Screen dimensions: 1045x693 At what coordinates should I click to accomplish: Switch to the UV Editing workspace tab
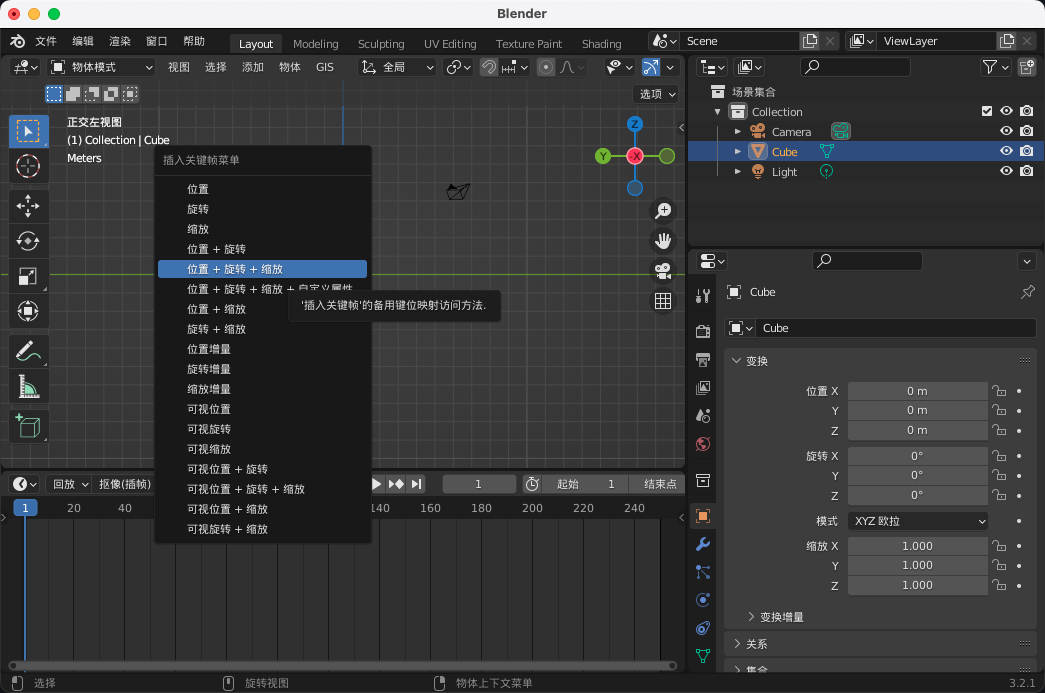tap(450, 44)
